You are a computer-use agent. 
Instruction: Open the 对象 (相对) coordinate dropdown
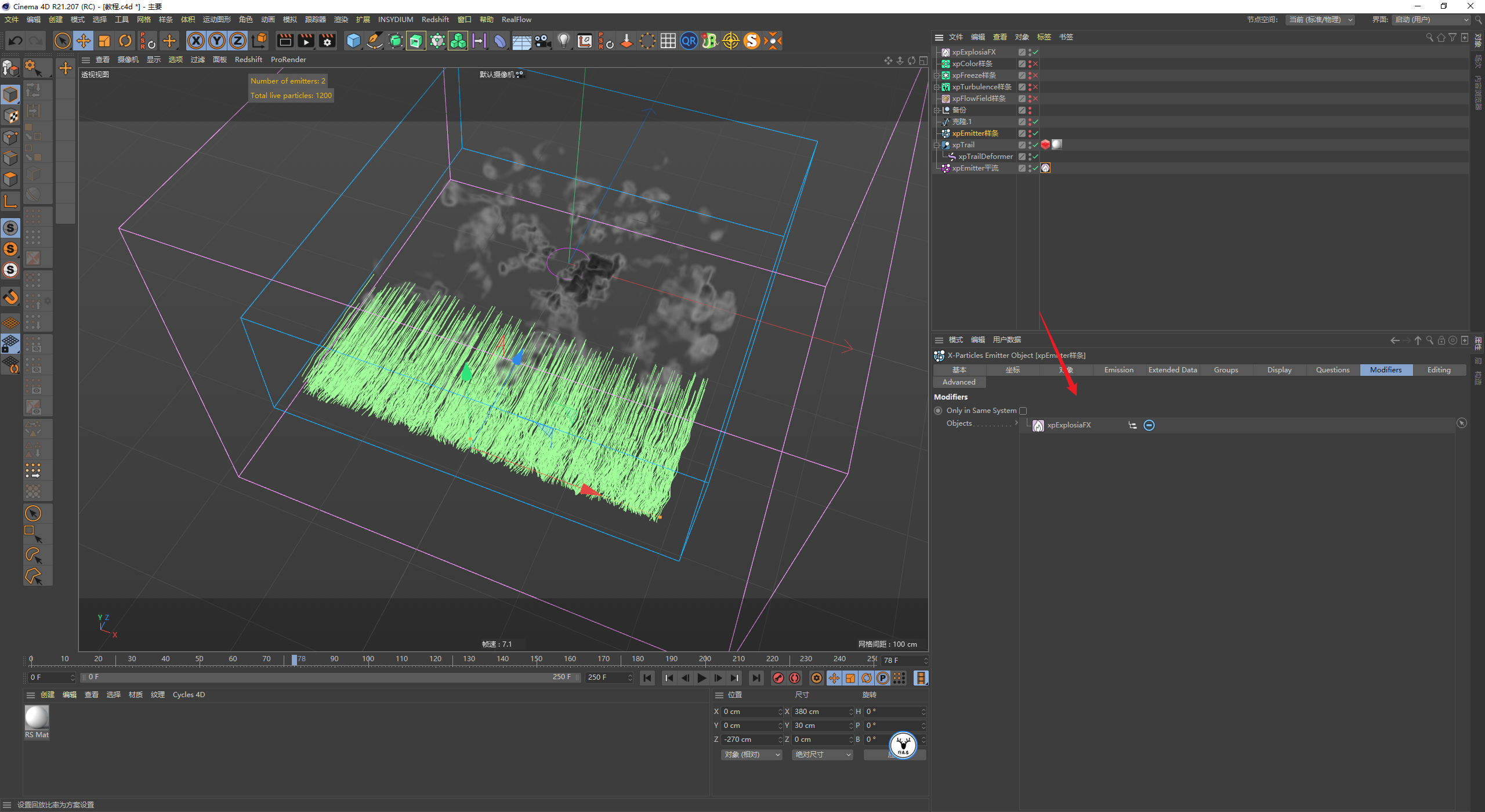coord(752,755)
